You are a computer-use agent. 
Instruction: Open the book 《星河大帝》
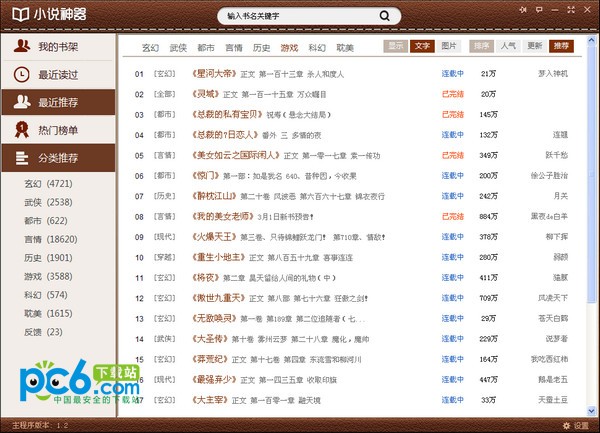point(214,73)
